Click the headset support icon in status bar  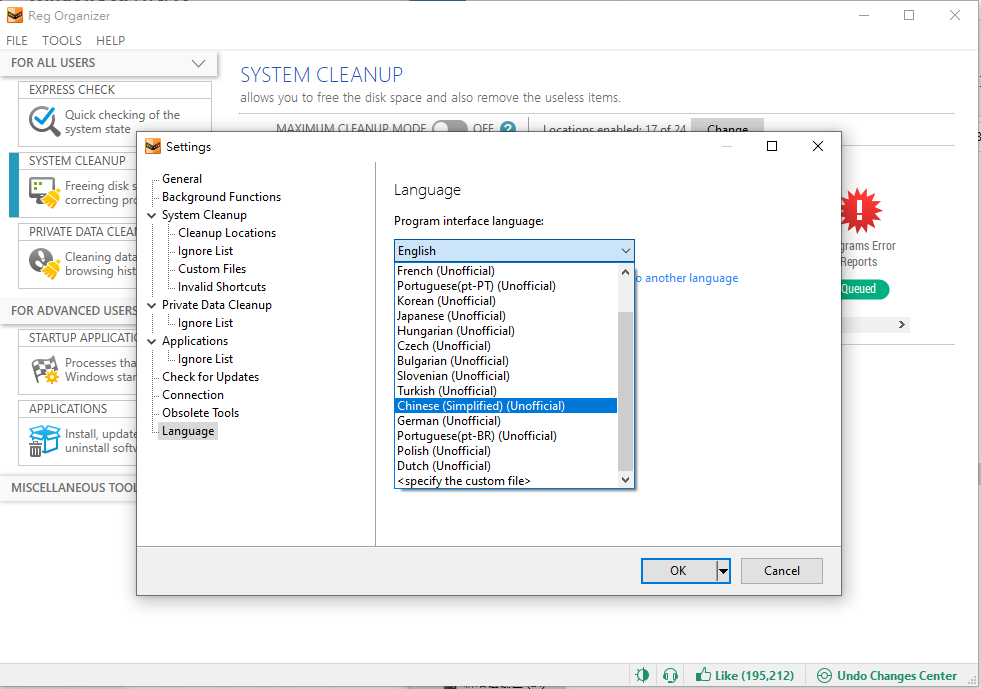coord(671,676)
